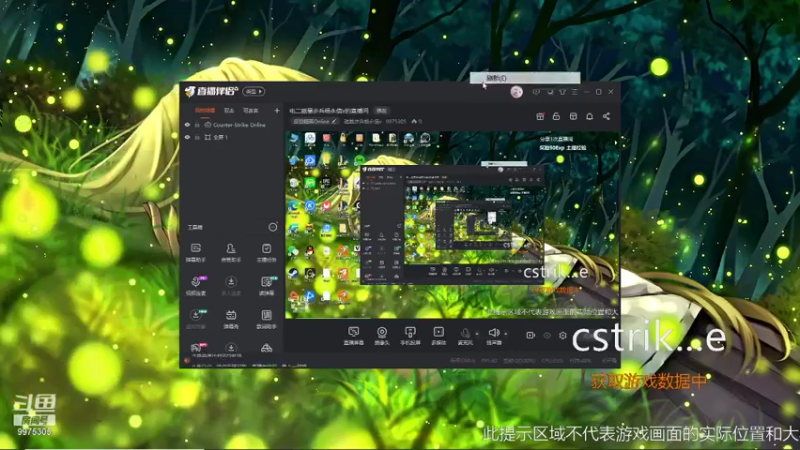Click the user avatar in title bar
800x450 pixels.
click(x=516, y=92)
